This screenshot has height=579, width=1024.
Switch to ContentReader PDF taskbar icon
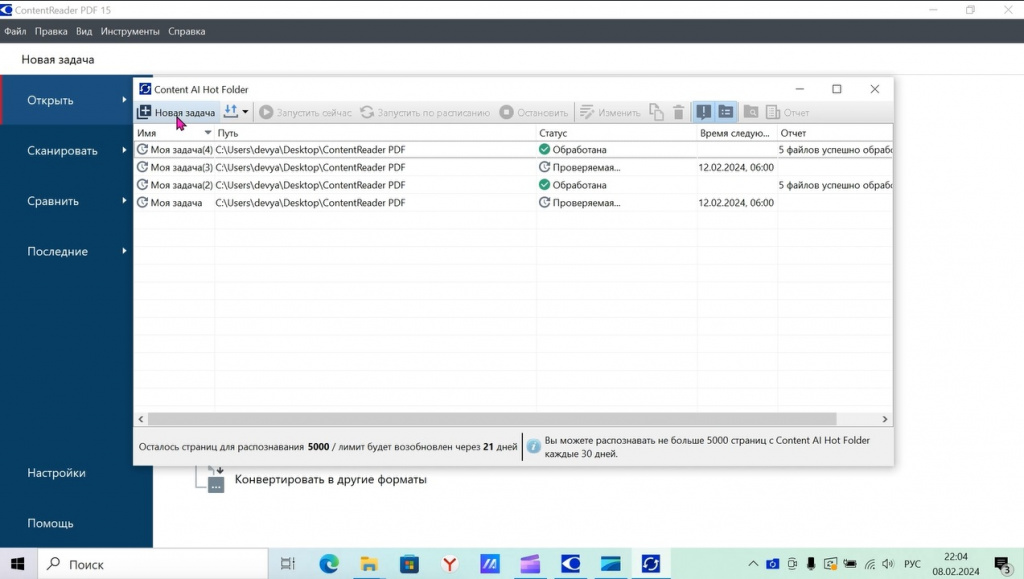pos(571,564)
